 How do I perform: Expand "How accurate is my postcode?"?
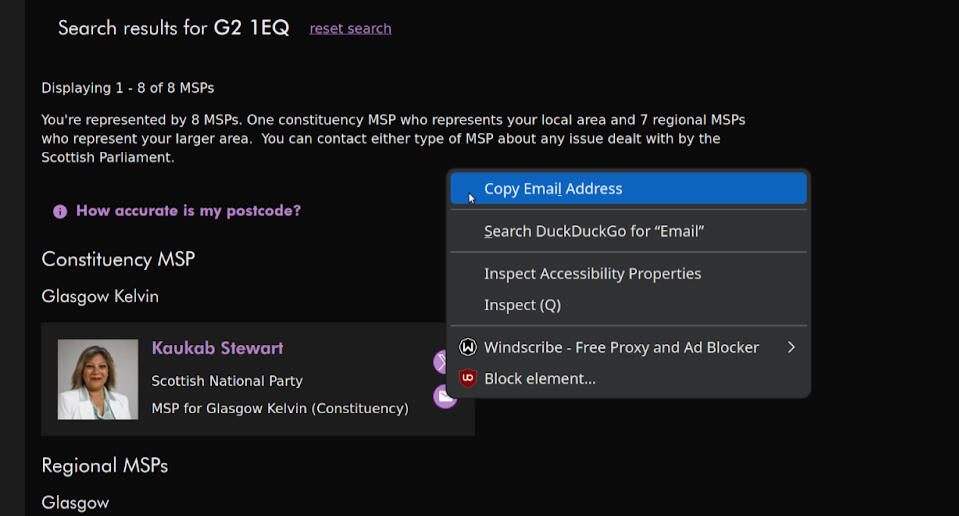[x=188, y=211]
